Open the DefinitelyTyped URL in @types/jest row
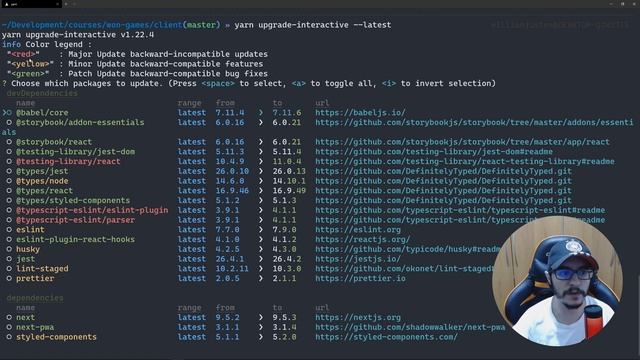 (x=443, y=171)
